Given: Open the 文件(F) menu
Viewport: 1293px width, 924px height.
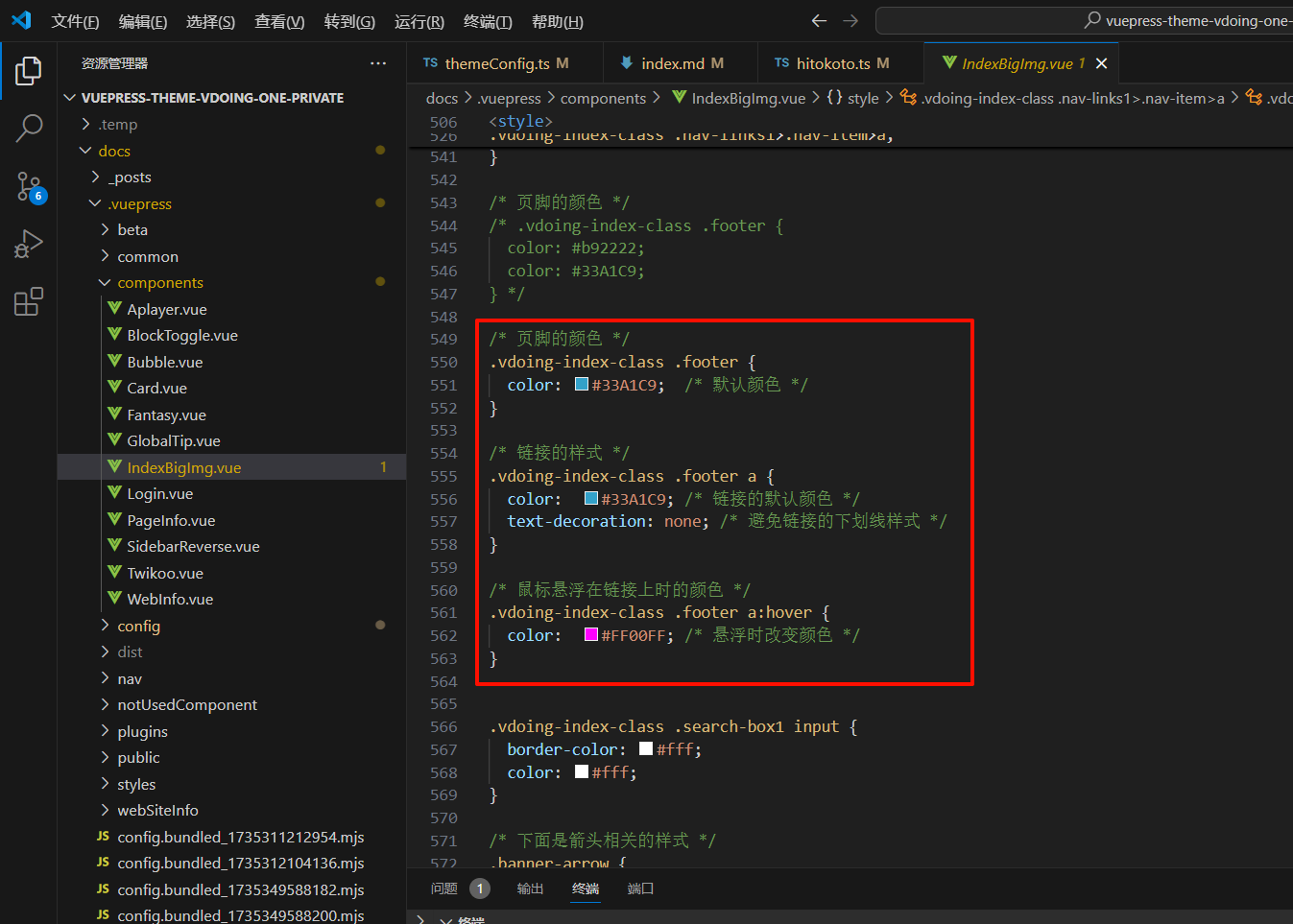Looking at the screenshot, I should click(75, 21).
